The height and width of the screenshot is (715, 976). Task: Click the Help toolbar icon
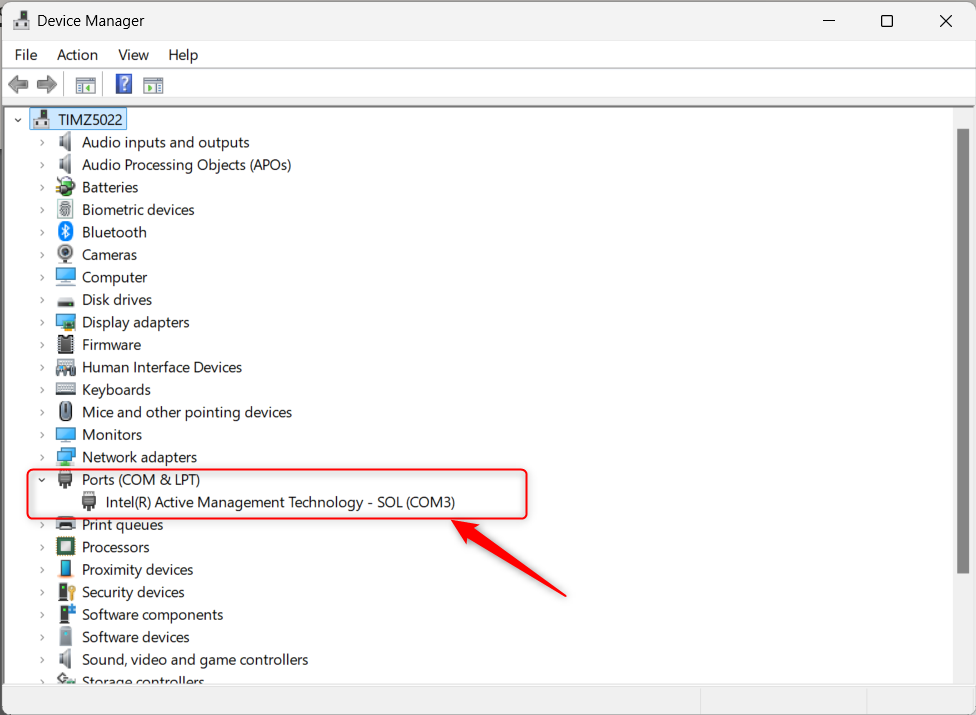(x=123, y=84)
